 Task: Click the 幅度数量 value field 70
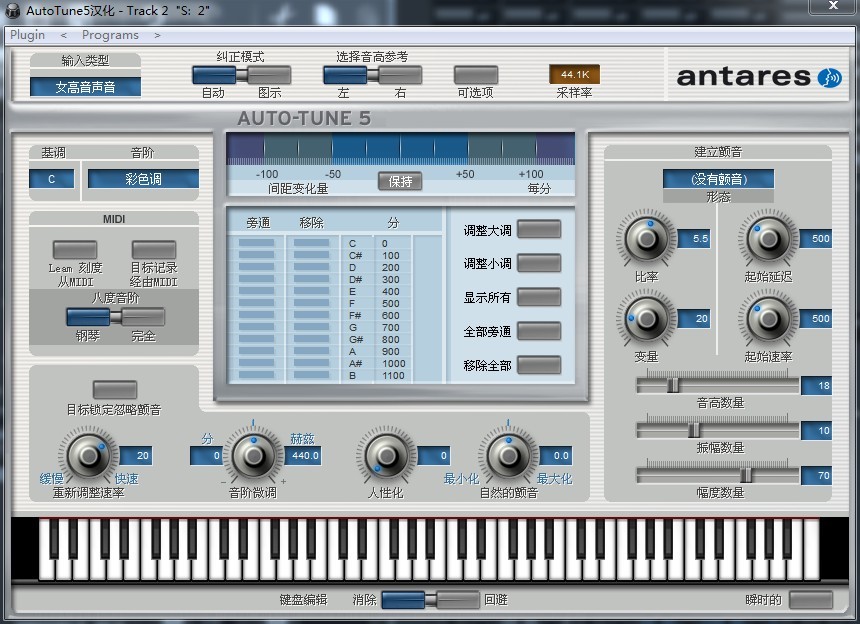(x=817, y=475)
